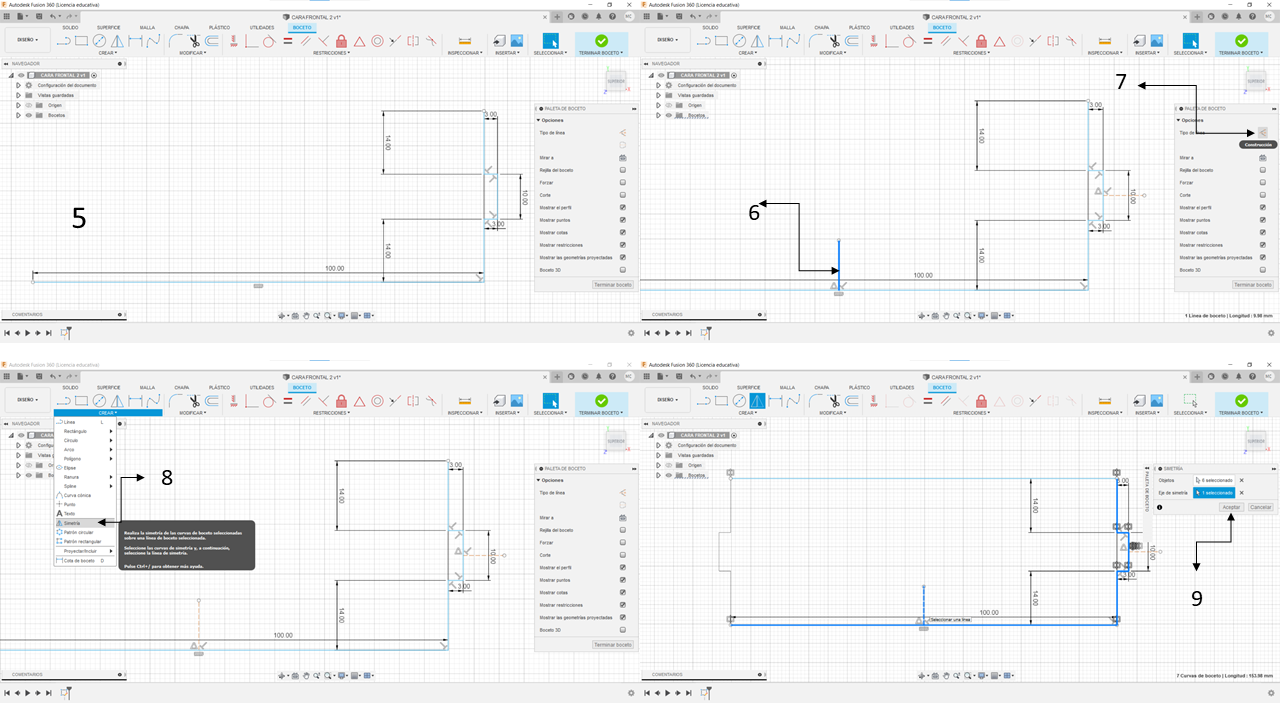The height and width of the screenshot is (720, 1280).
Task: Hide Bocetos folder via eye in bottom-right window
Action: [668, 475]
